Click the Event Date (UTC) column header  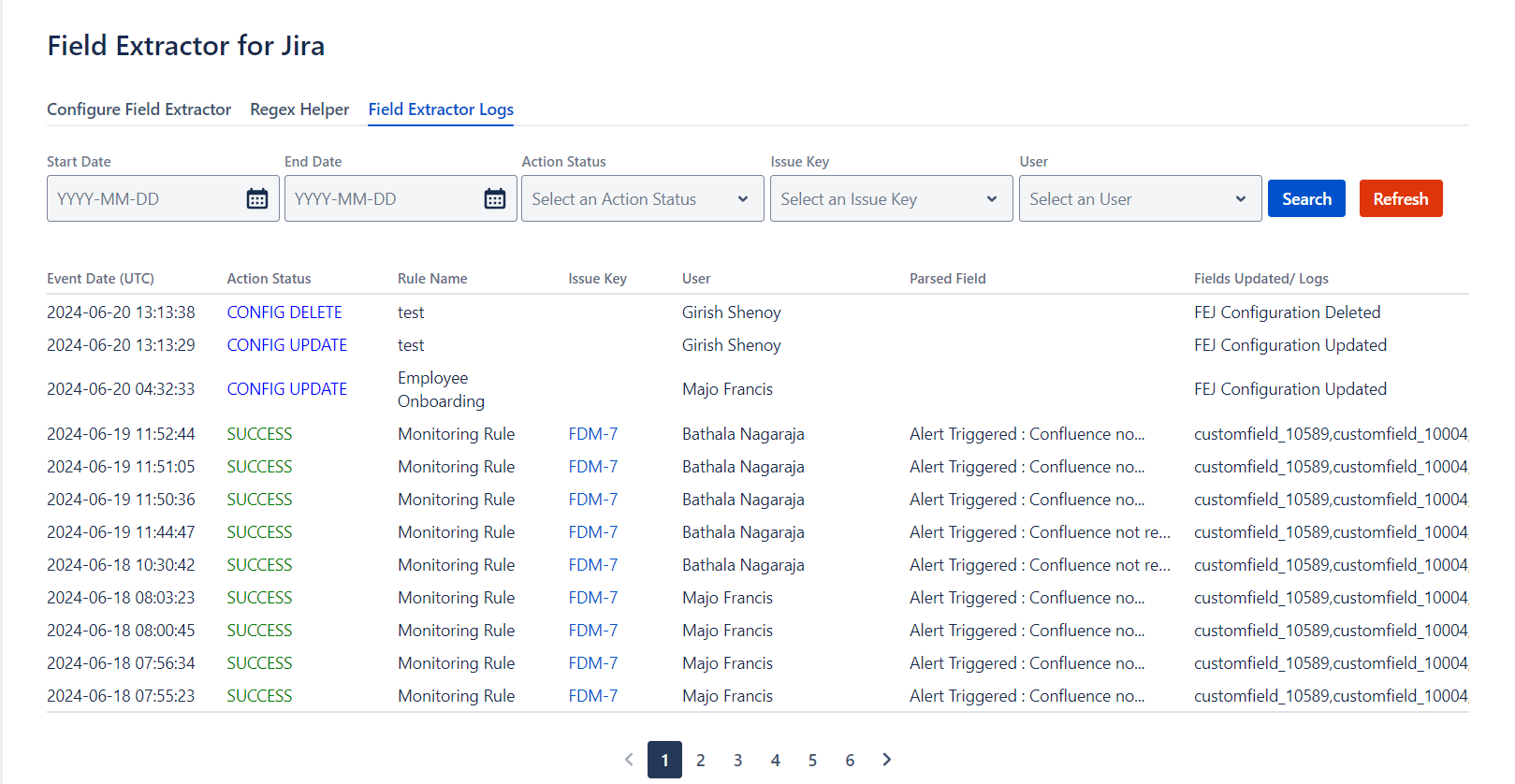point(101,279)
